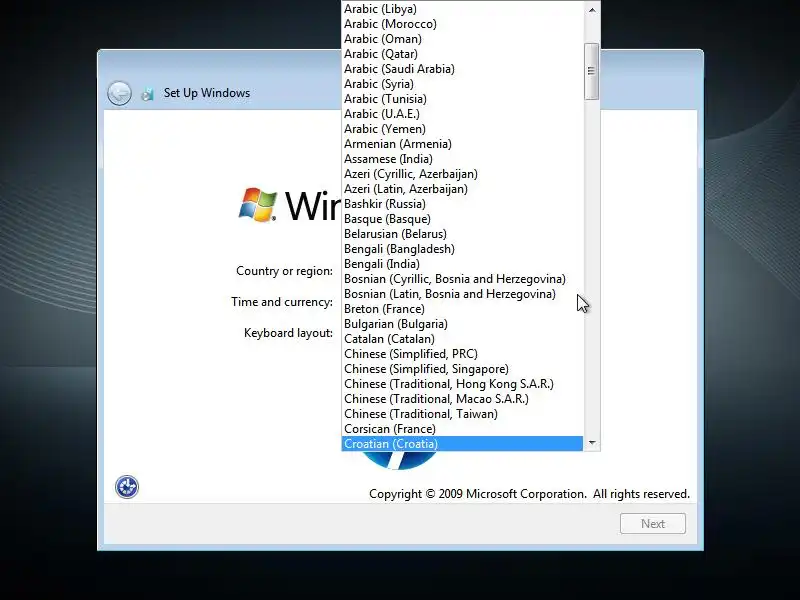Click the dropdown list scroll-down arrow

(592, 442)
